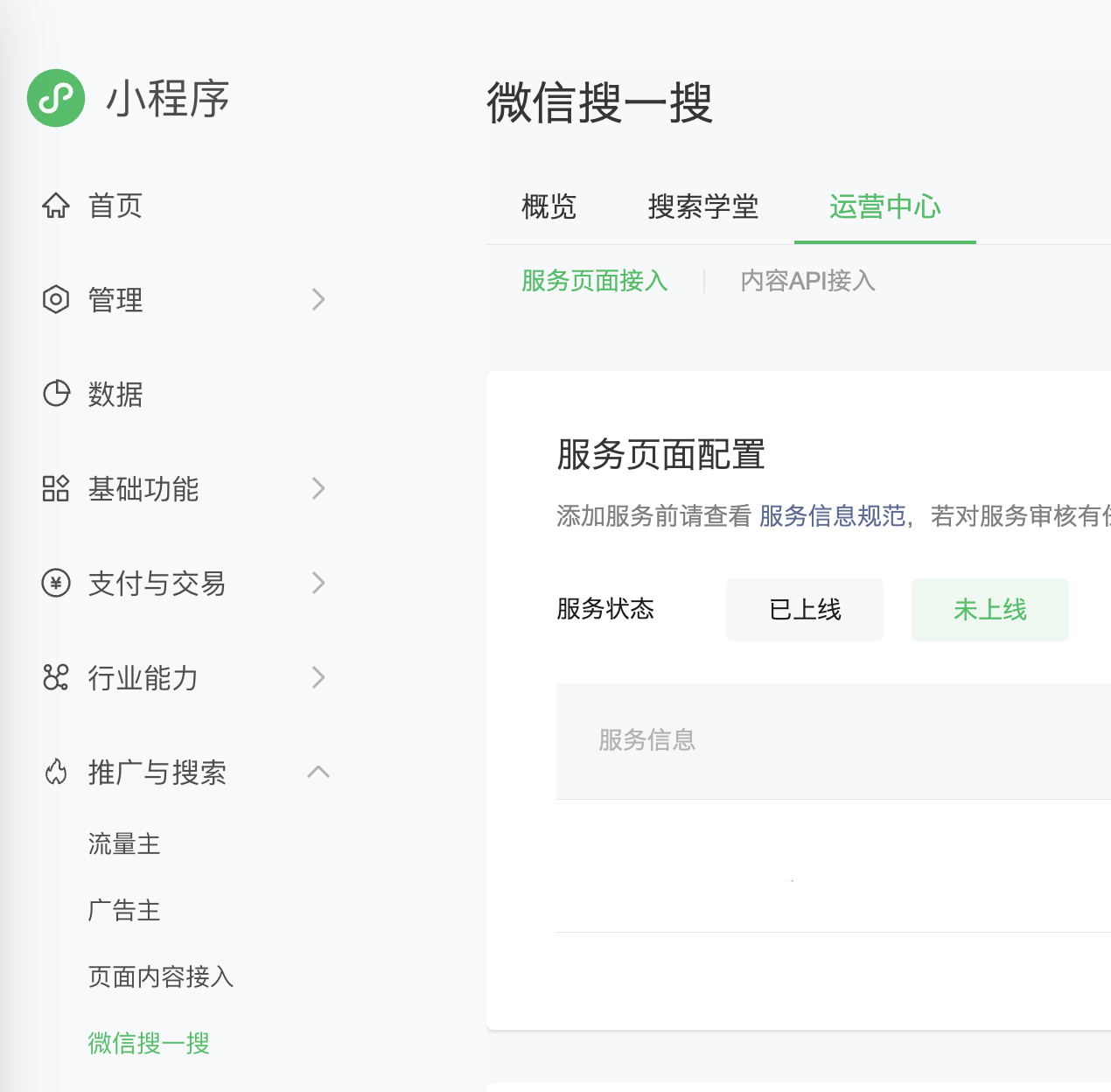Select the 微信搜一搜 submenu item
The height and width of the screenshot is (1092, 1111).
pyautogui.click(x=149, y=1043)
